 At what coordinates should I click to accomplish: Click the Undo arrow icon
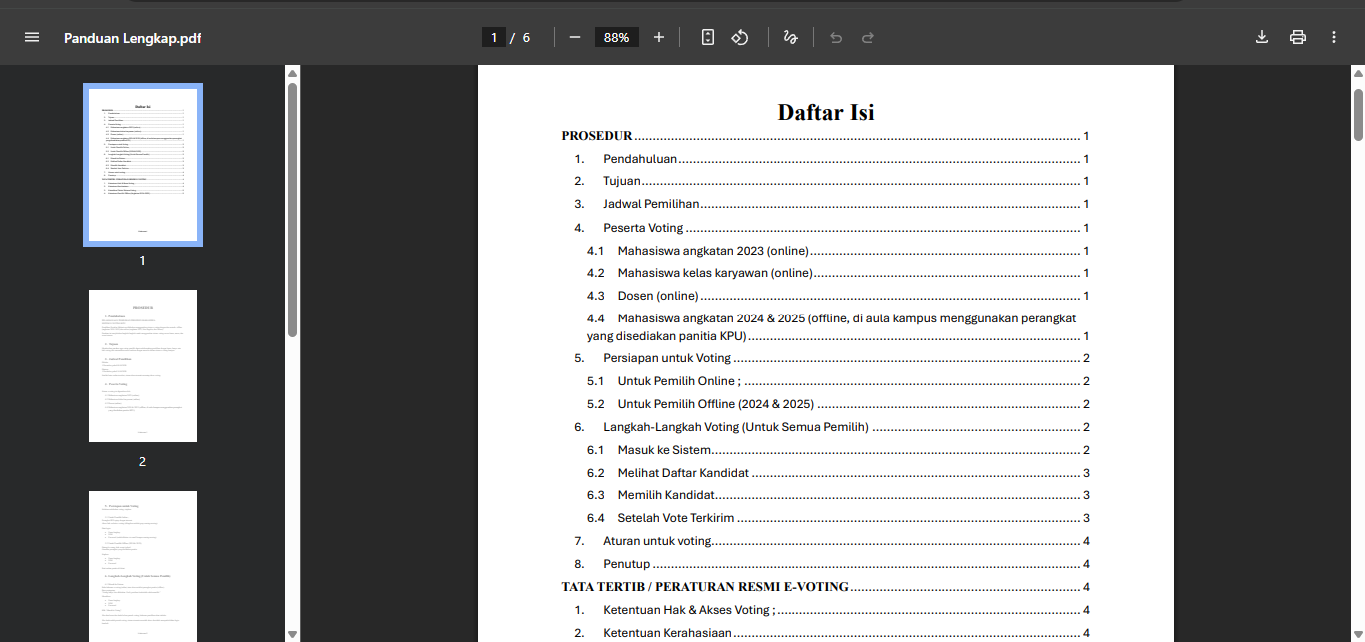[836, 36]
